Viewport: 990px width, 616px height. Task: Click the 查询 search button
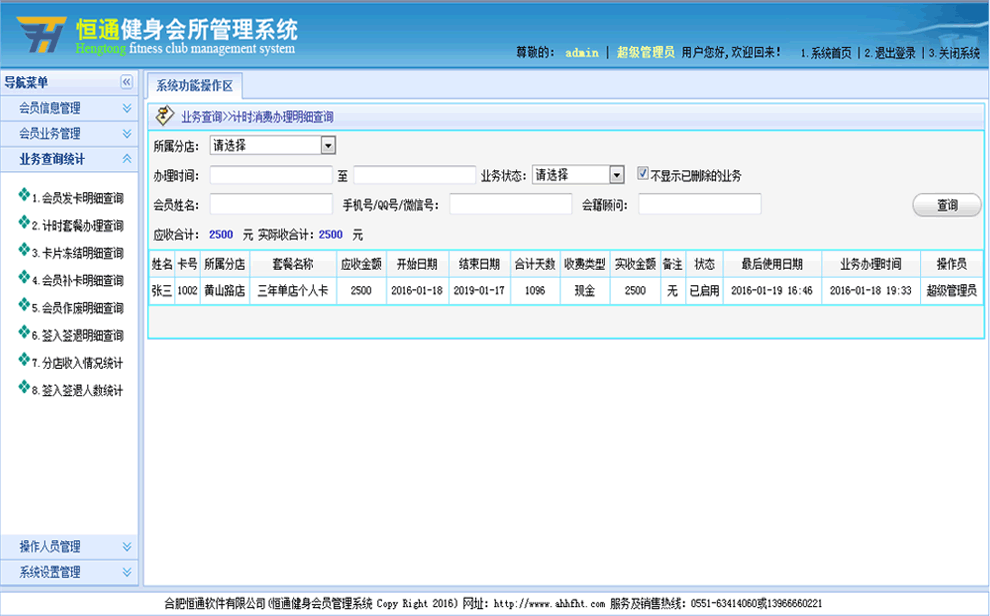[947, 205]
